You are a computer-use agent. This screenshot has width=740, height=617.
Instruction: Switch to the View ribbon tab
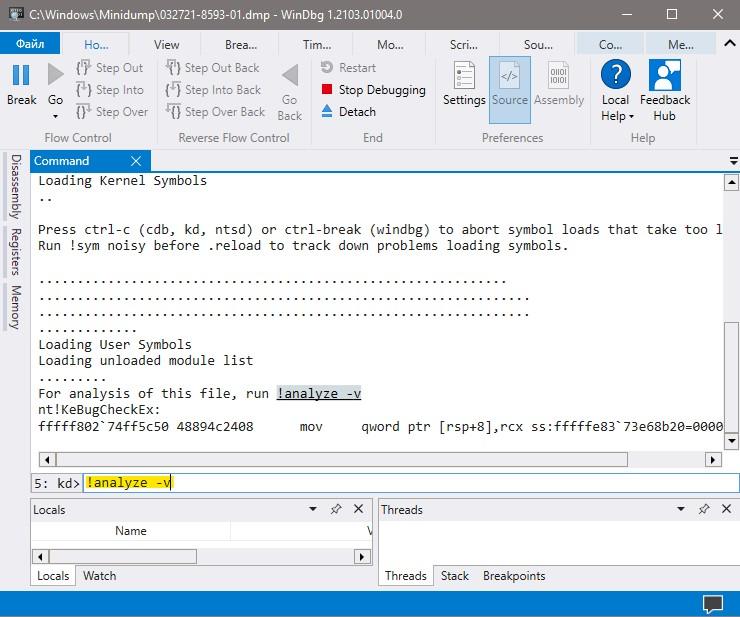pos(166,45)
